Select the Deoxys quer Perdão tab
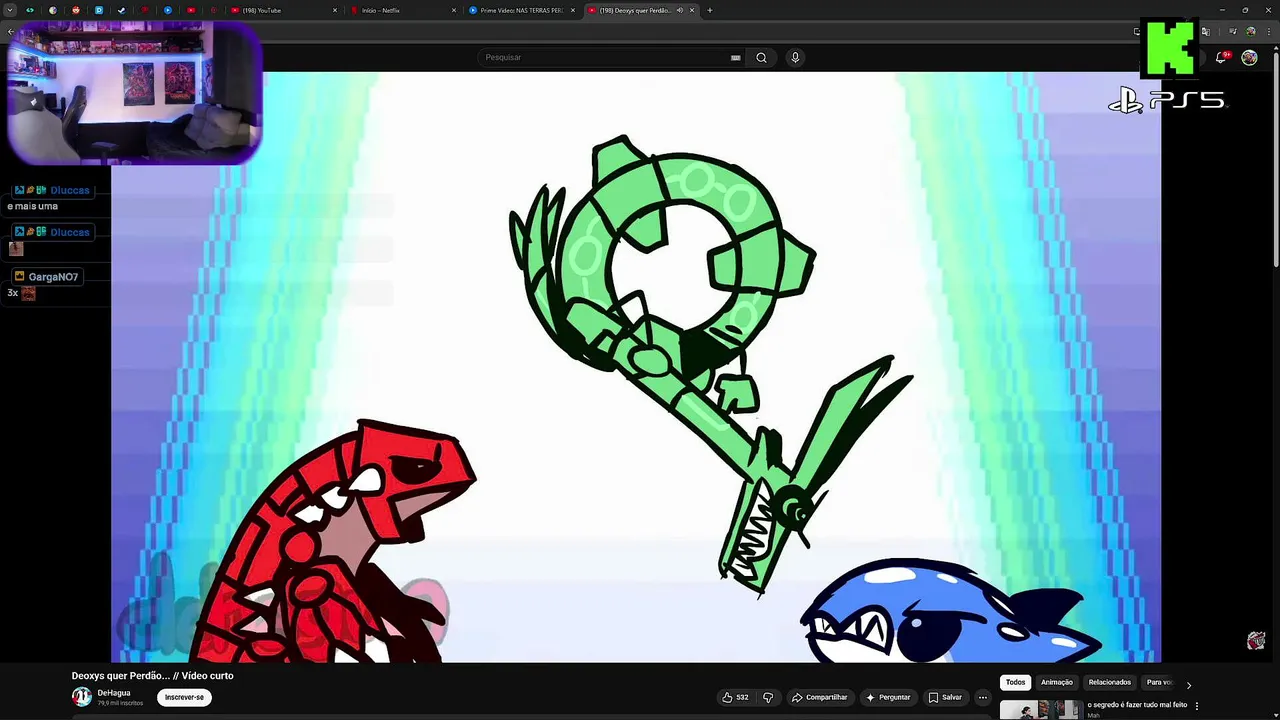 (x=640, y=10)
